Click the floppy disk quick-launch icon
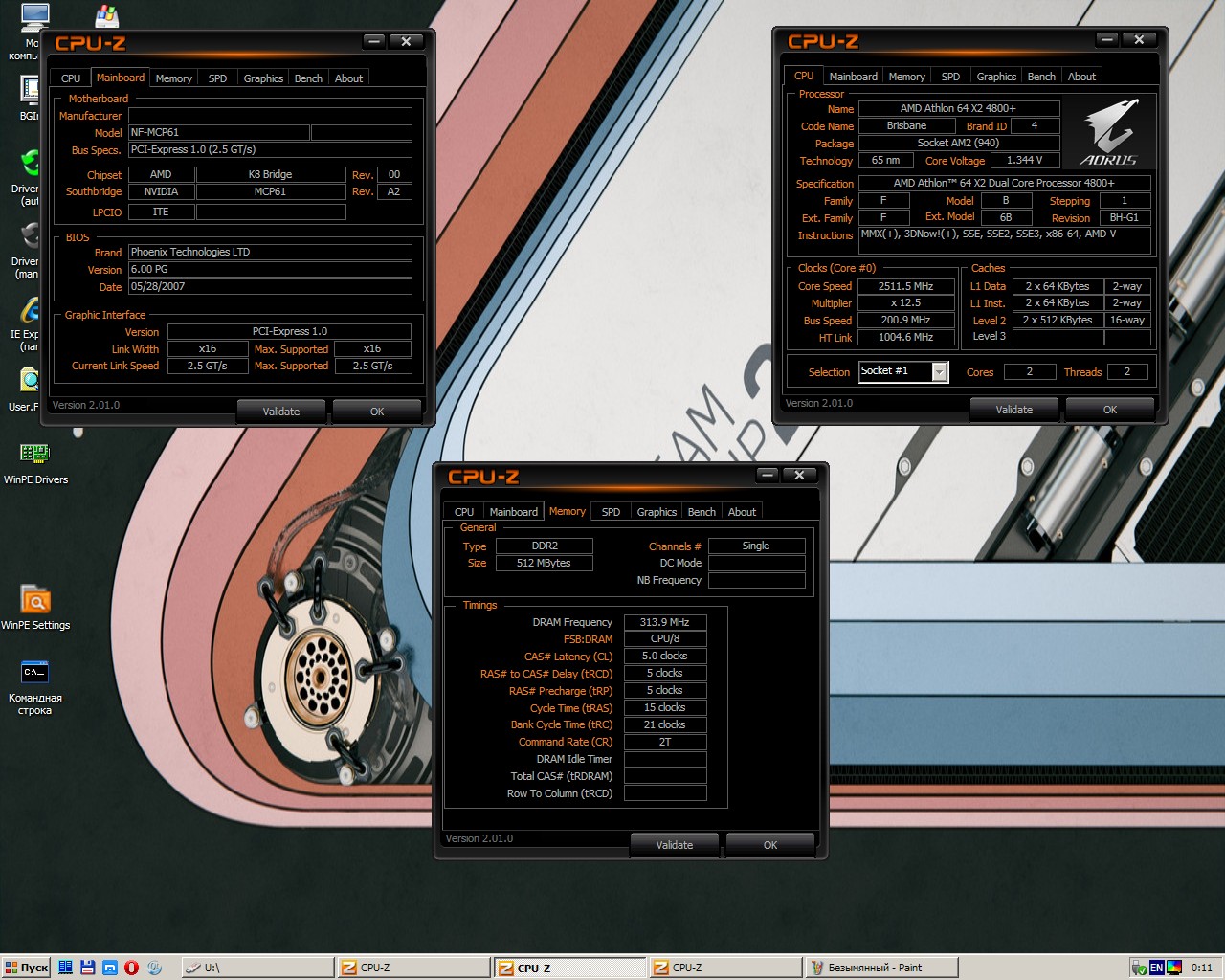The width and height of the screenshot is (1225, 980). pyautogui.click(x=88, y=968)
